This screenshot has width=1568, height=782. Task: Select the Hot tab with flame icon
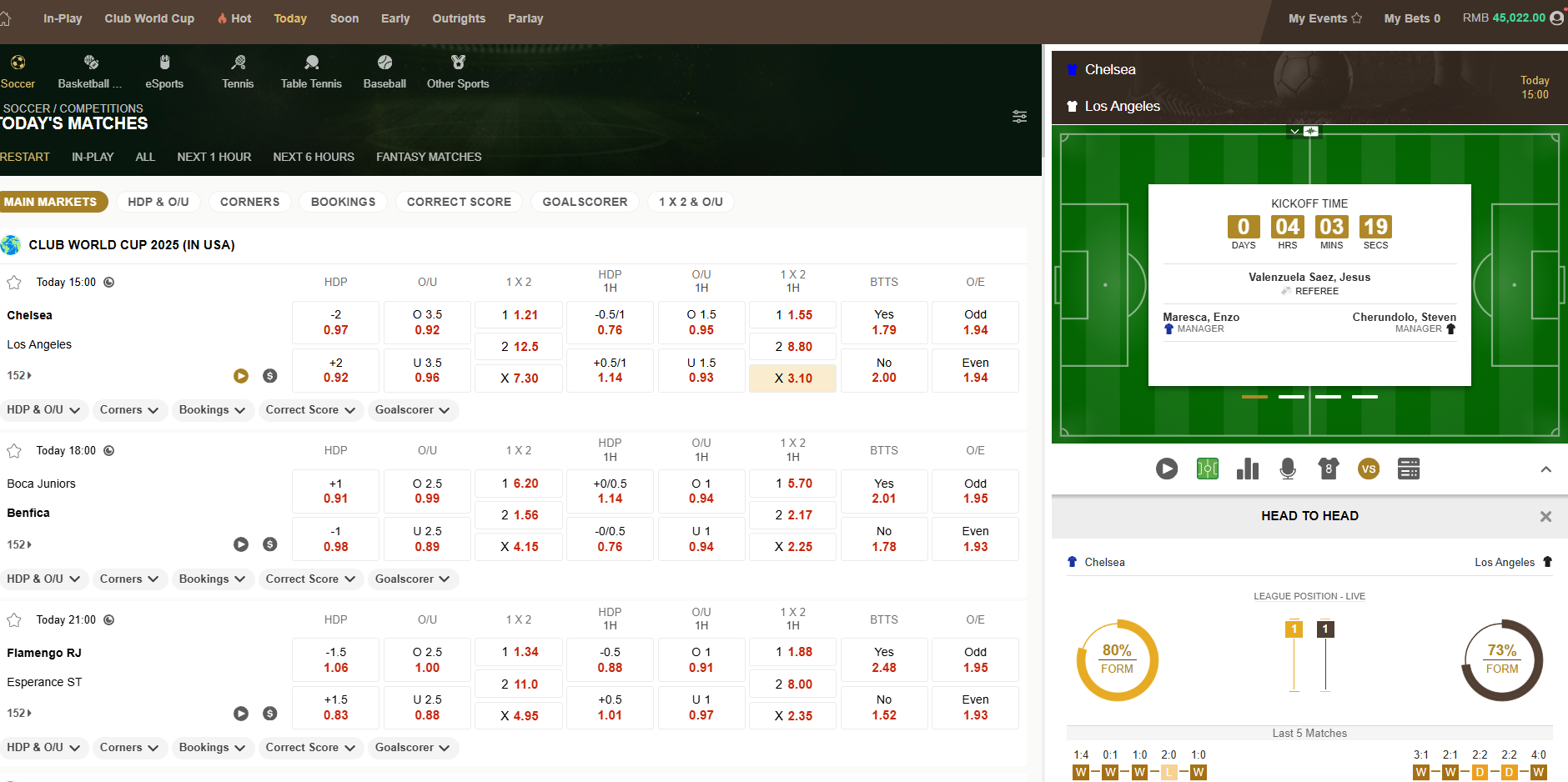pos(234,18)
